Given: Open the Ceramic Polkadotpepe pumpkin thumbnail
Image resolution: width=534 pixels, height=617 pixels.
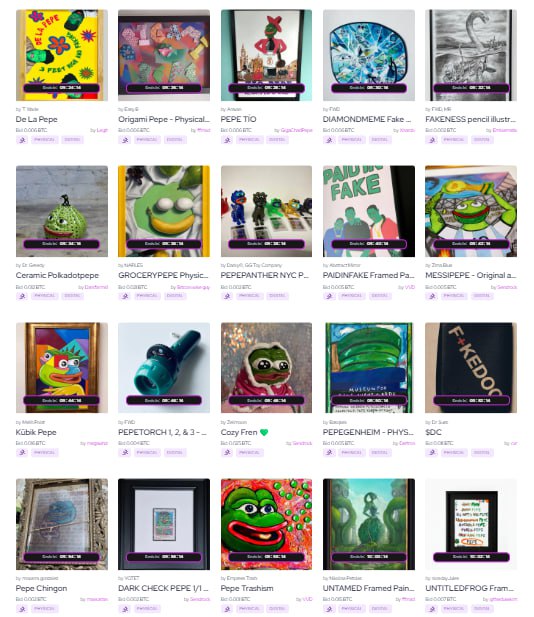Looking at the screenshot, I should 62,211.
